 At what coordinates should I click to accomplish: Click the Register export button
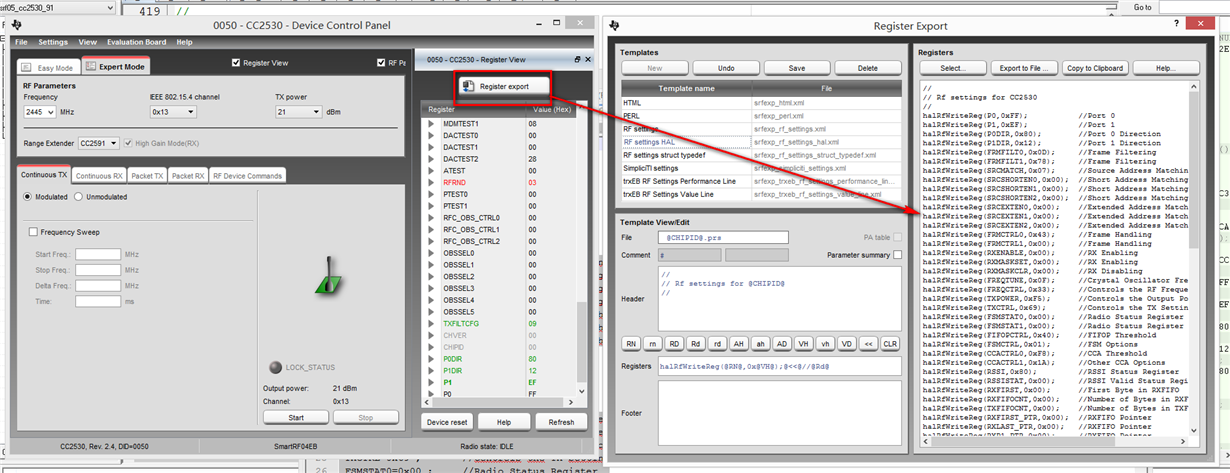pyautogui.click(x=504, y=87)
